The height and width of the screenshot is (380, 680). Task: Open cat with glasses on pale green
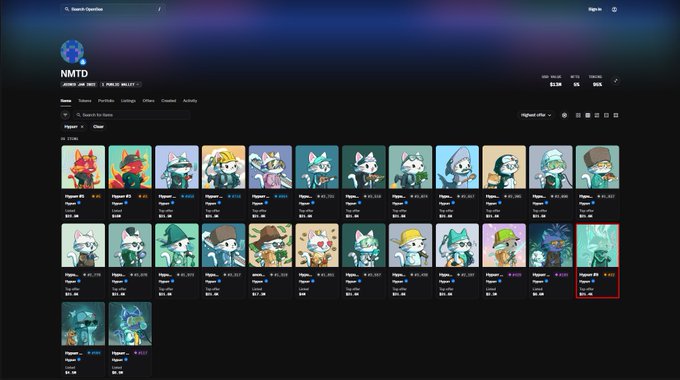tap(83, 246)
